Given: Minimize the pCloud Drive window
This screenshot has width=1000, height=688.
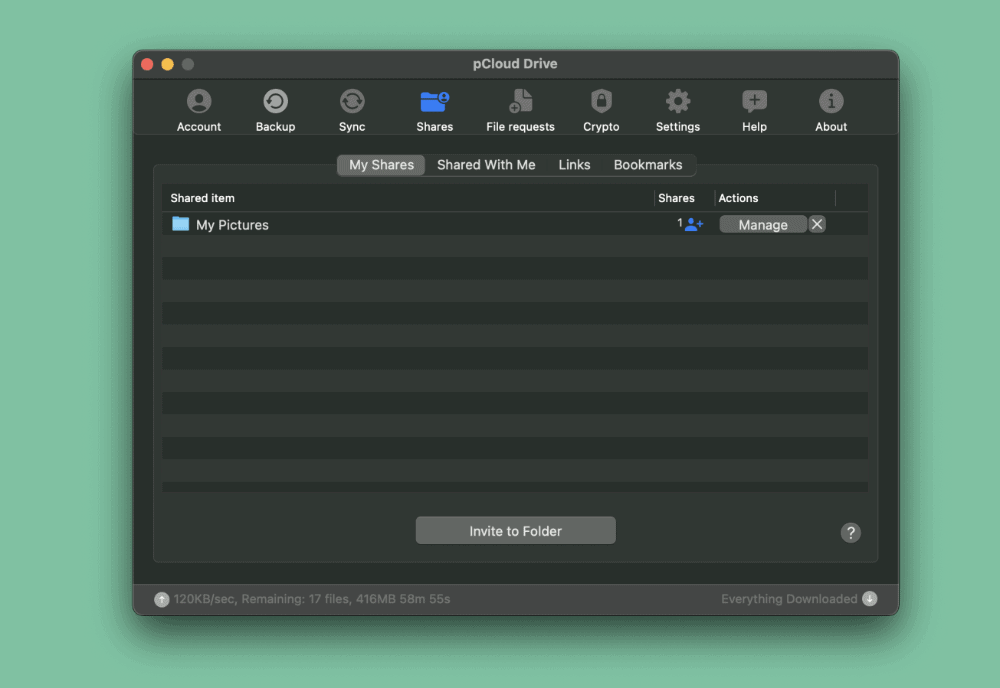Looking at the screenshot, I should pyautogui.click(x=168, y=64).
